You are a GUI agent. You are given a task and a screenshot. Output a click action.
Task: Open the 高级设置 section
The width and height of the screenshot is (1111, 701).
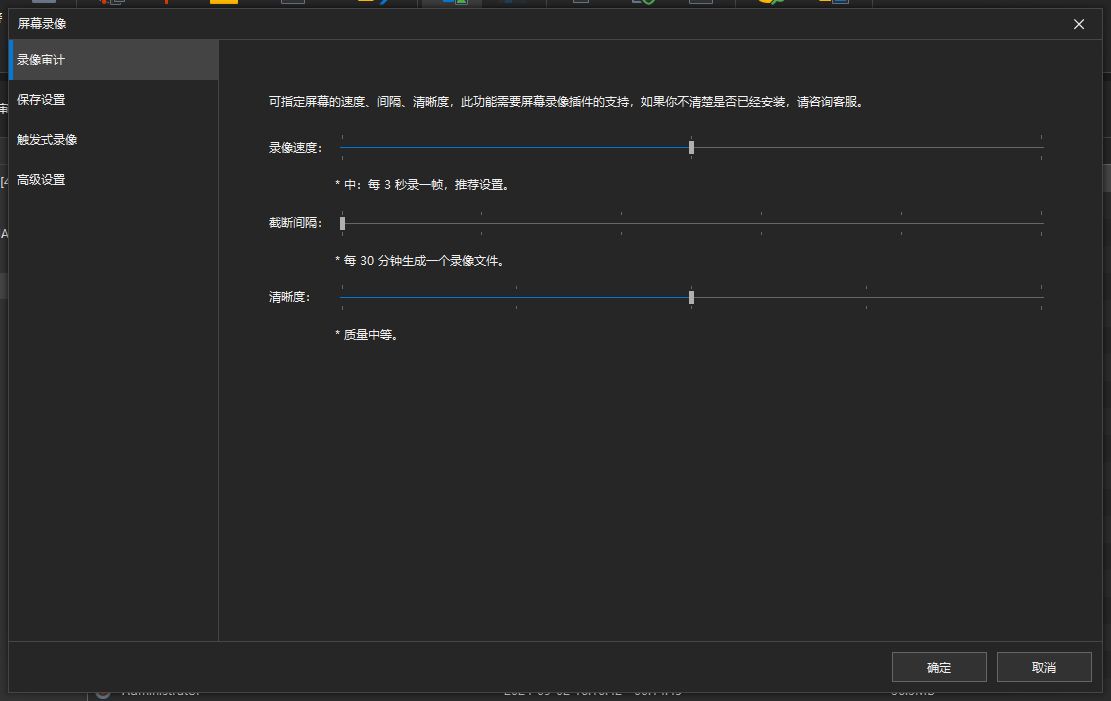click(x=113, y=180)
